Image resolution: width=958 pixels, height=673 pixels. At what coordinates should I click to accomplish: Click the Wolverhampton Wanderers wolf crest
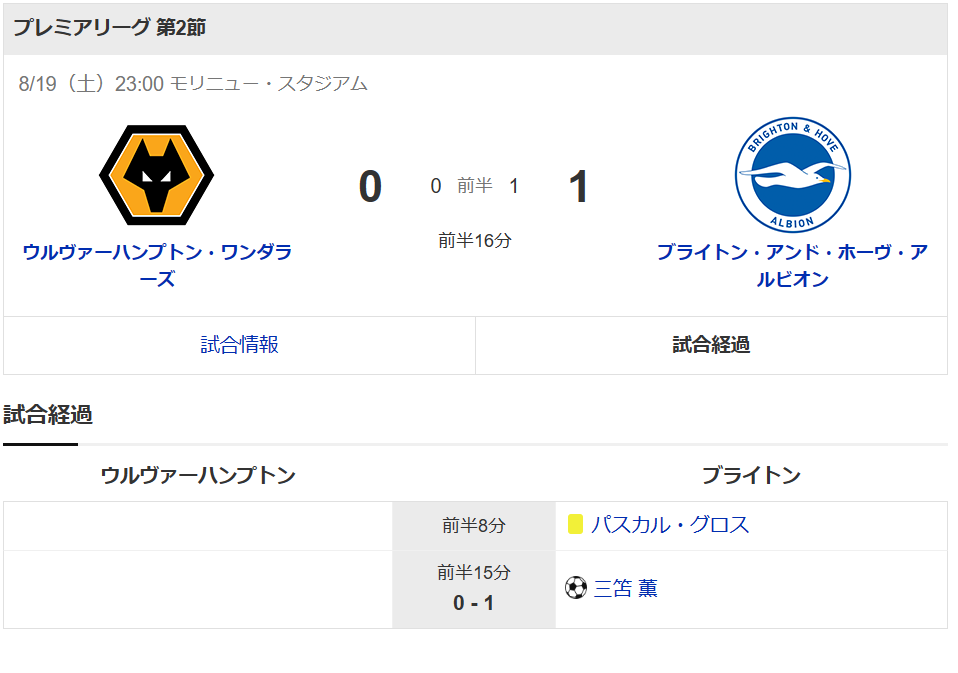point(156,175)
